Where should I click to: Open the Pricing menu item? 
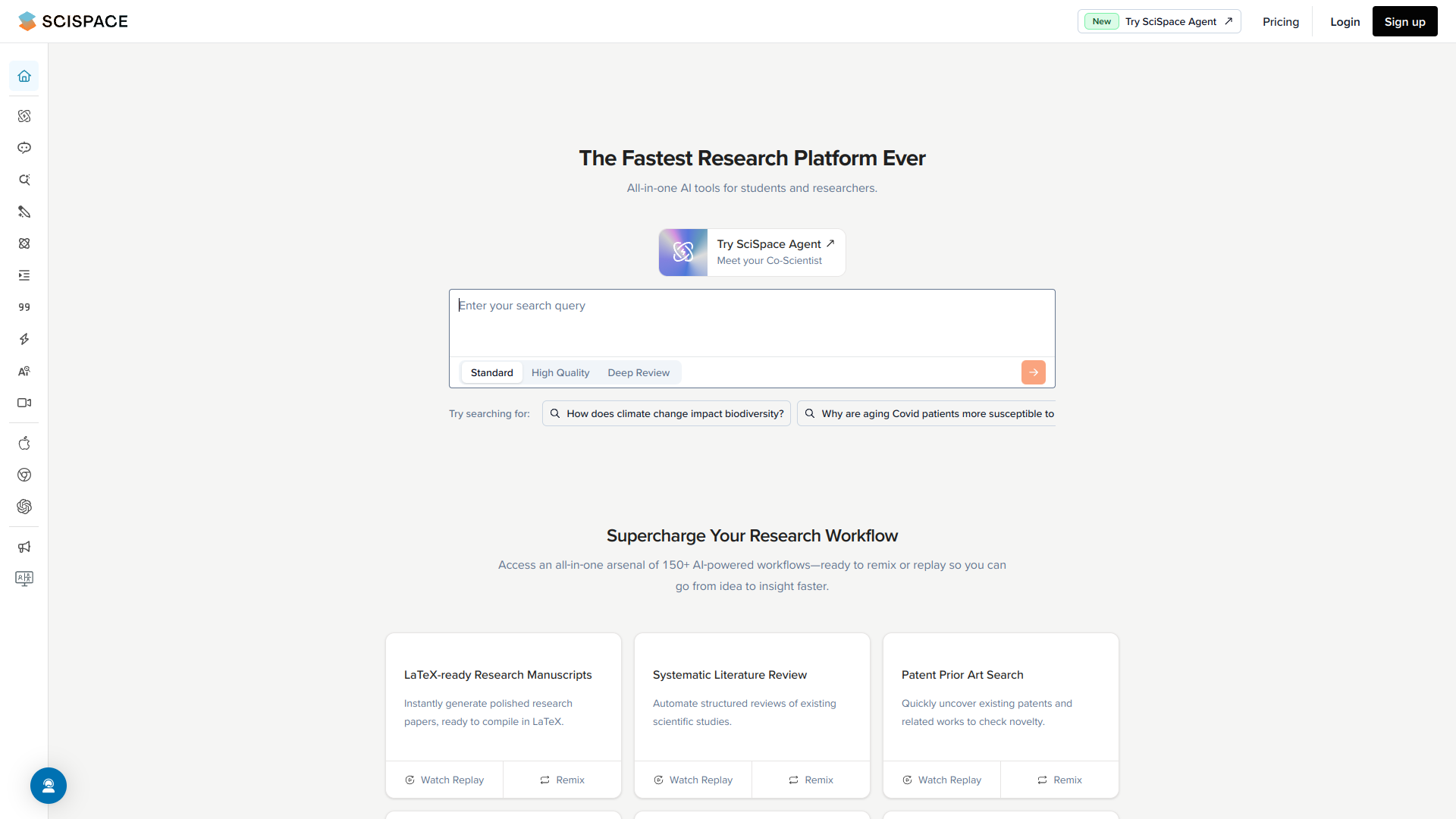[x=1280, y=21]
